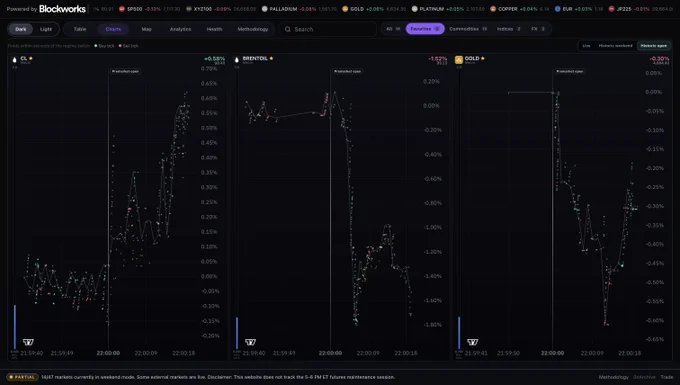Click the GOLD ticker coin icon
680x385 pixels.
pos(345,9)
